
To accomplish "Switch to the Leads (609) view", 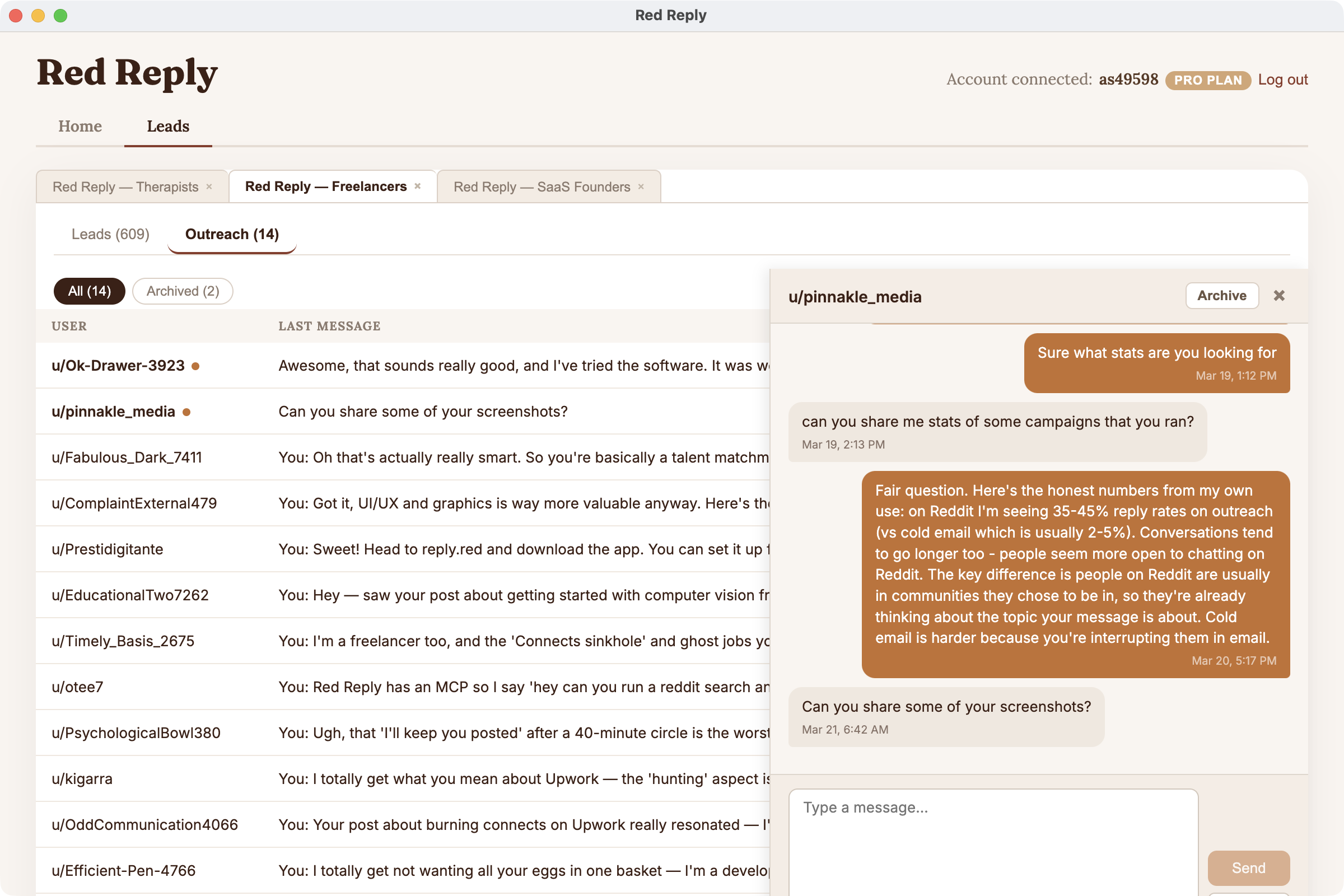I will coord(110,234).
